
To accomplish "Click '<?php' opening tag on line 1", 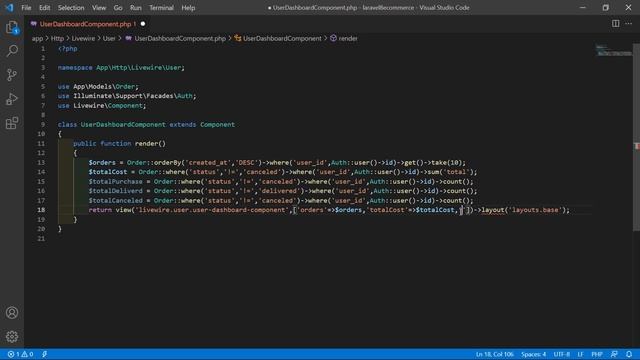I will (x=67, y=49).
